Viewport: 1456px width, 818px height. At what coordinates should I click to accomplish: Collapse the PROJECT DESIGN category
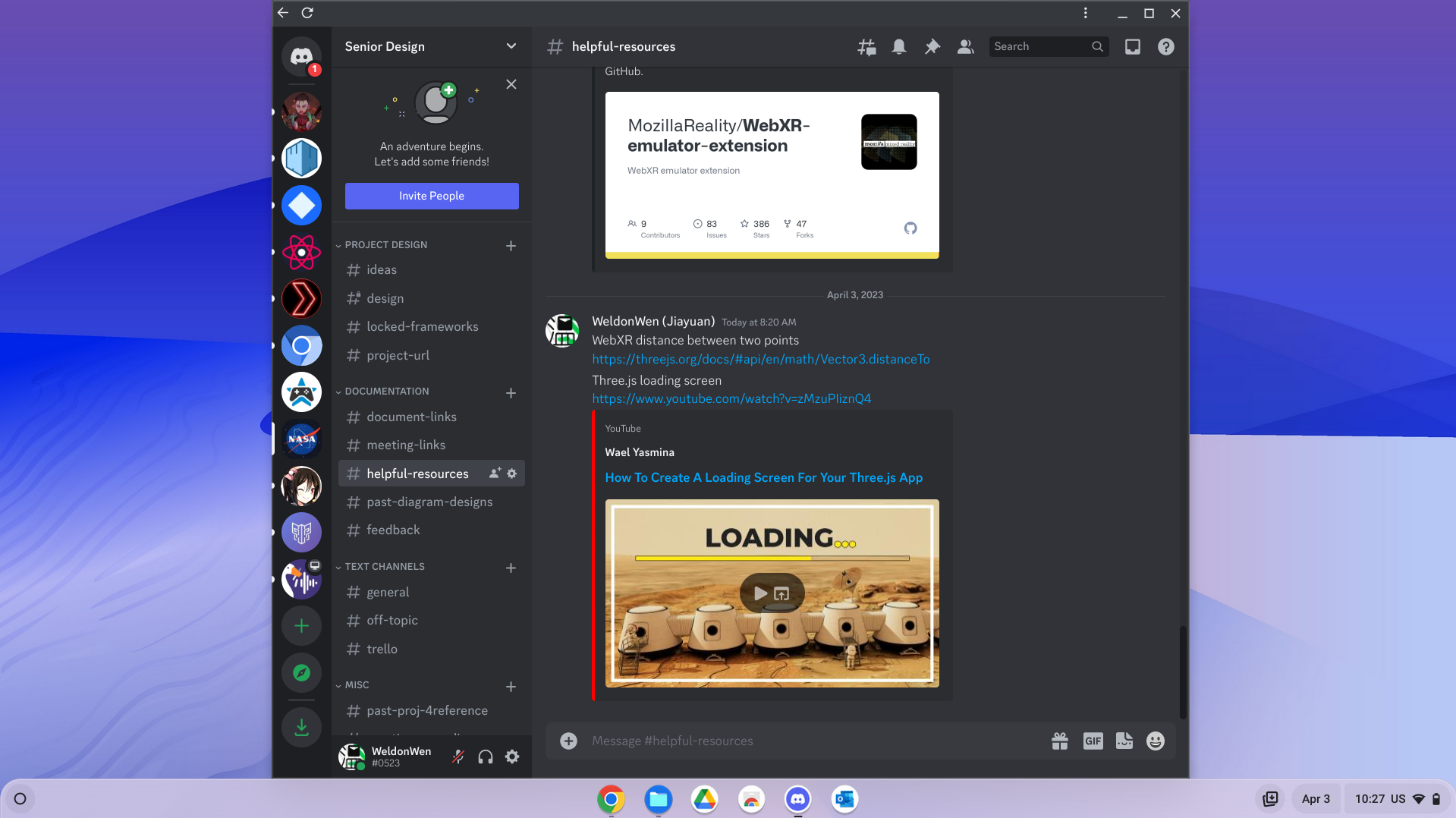click(x=385, y=245)
